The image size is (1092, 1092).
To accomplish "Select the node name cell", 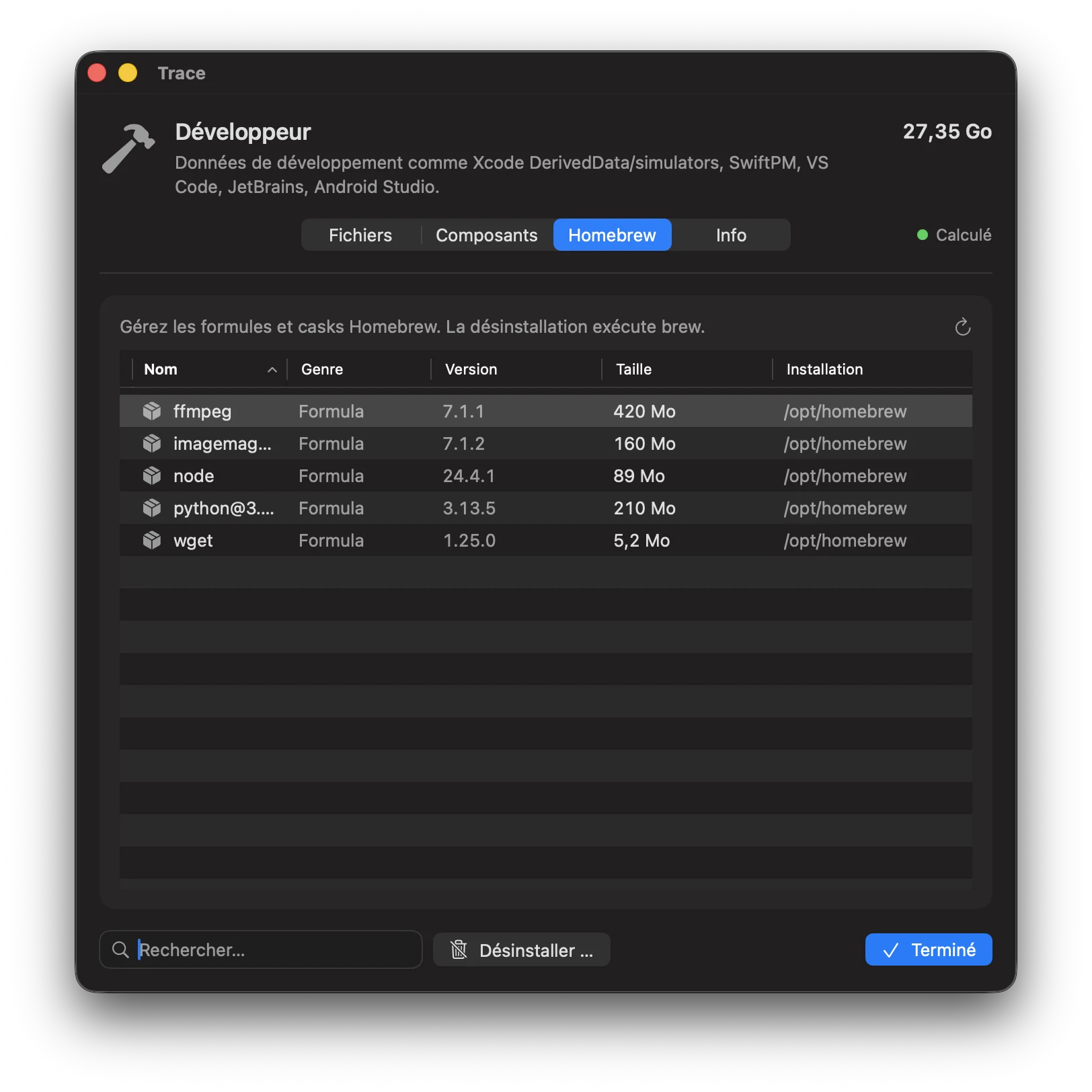I will point(194,475).
